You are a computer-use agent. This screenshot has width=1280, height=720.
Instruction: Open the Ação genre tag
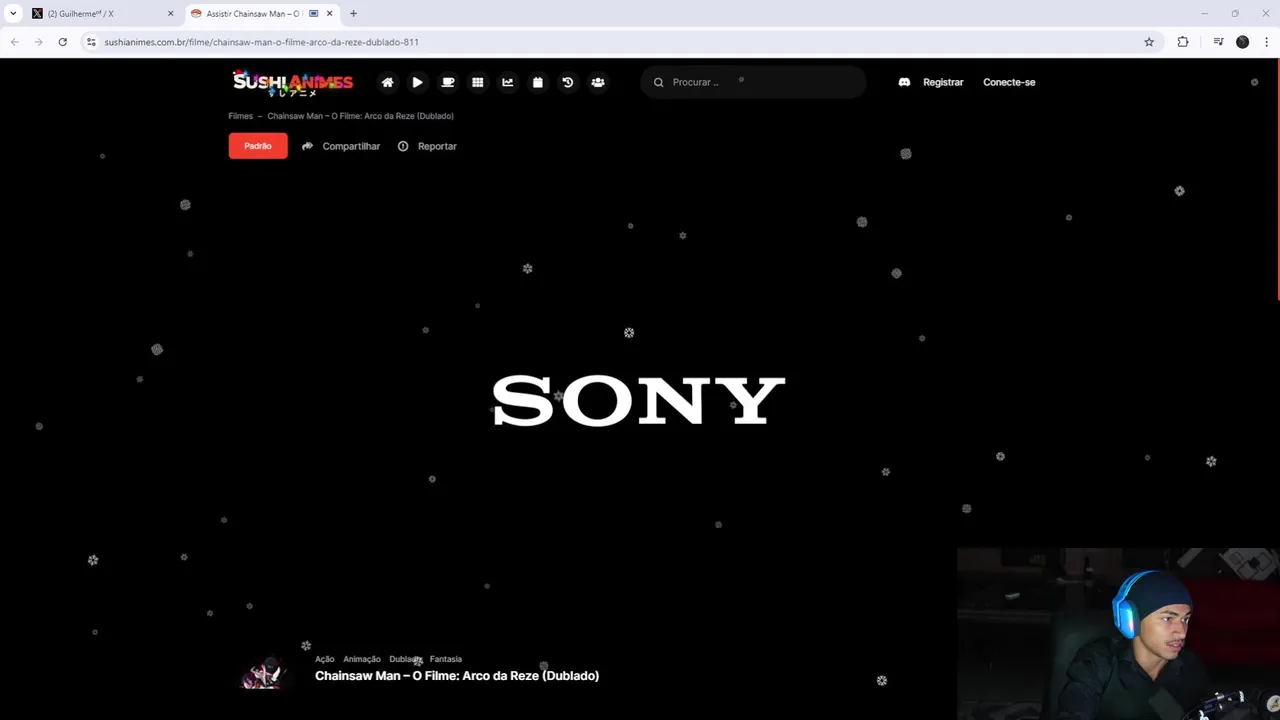324,659
